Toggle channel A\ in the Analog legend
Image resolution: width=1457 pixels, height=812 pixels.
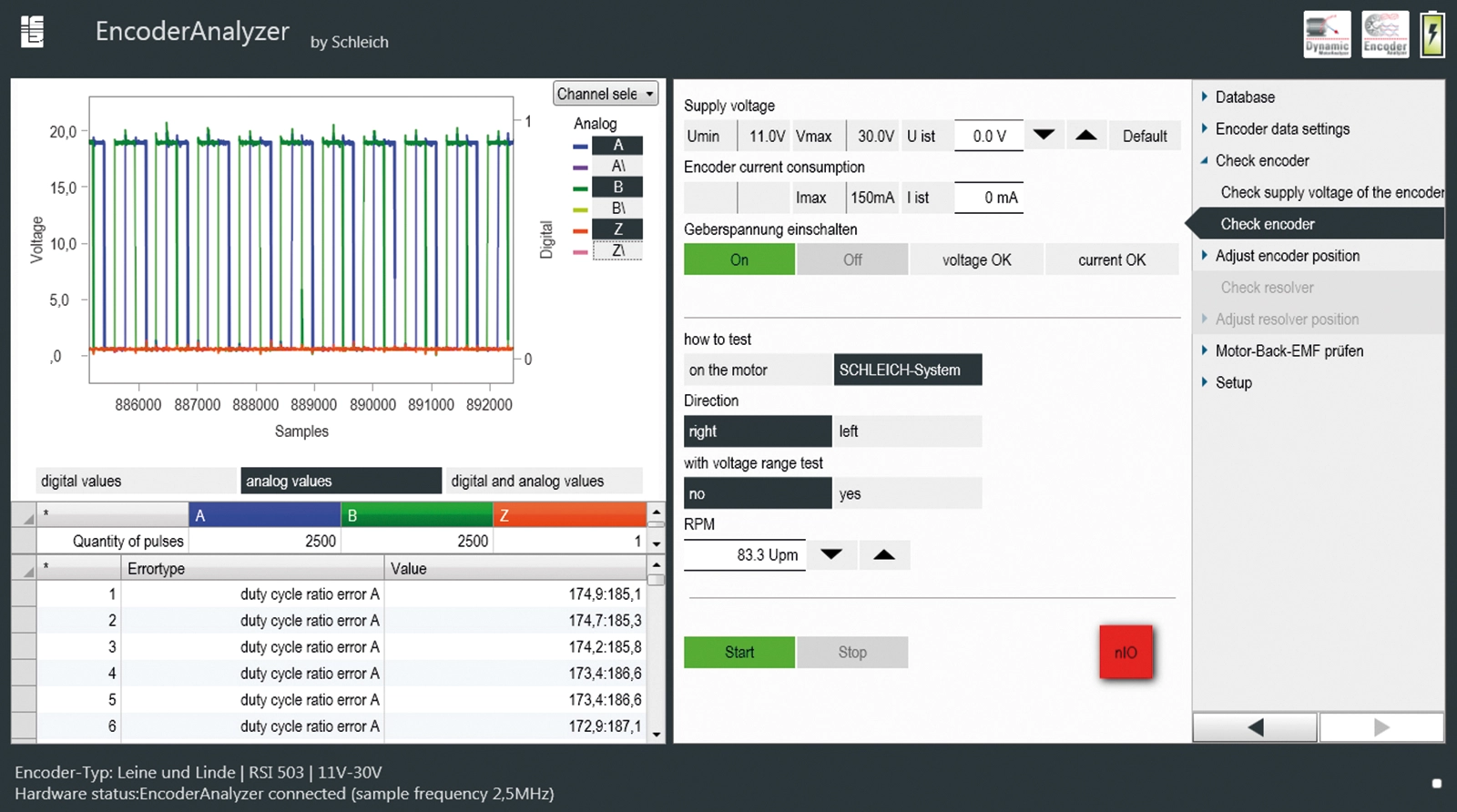pos(617,166)
